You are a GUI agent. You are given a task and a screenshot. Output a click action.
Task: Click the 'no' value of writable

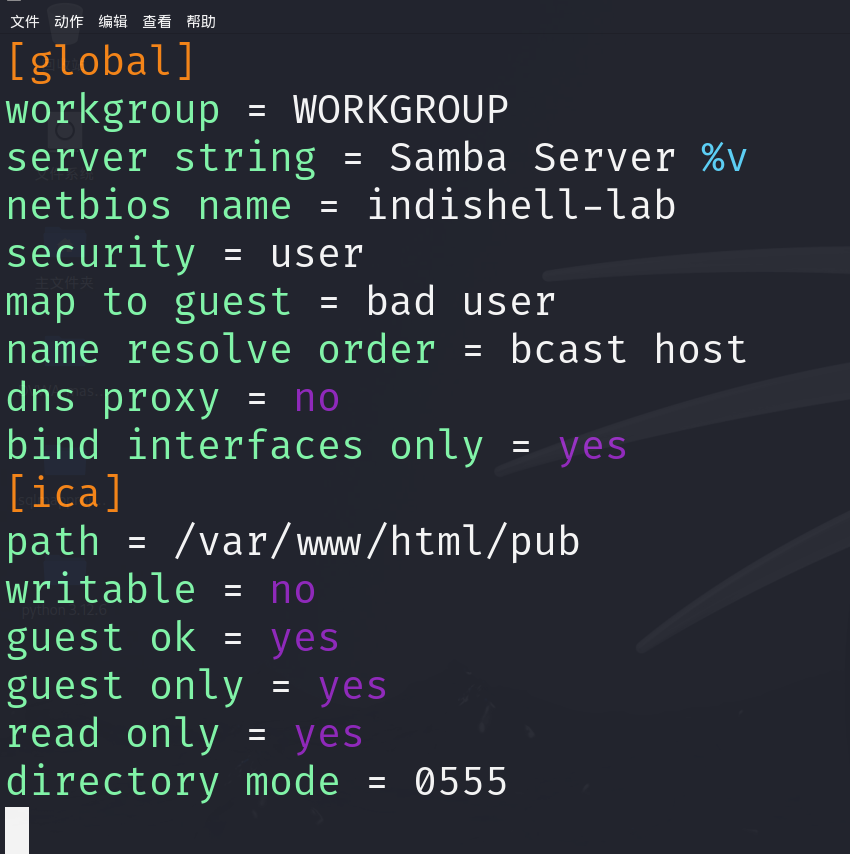coord(293,590)
